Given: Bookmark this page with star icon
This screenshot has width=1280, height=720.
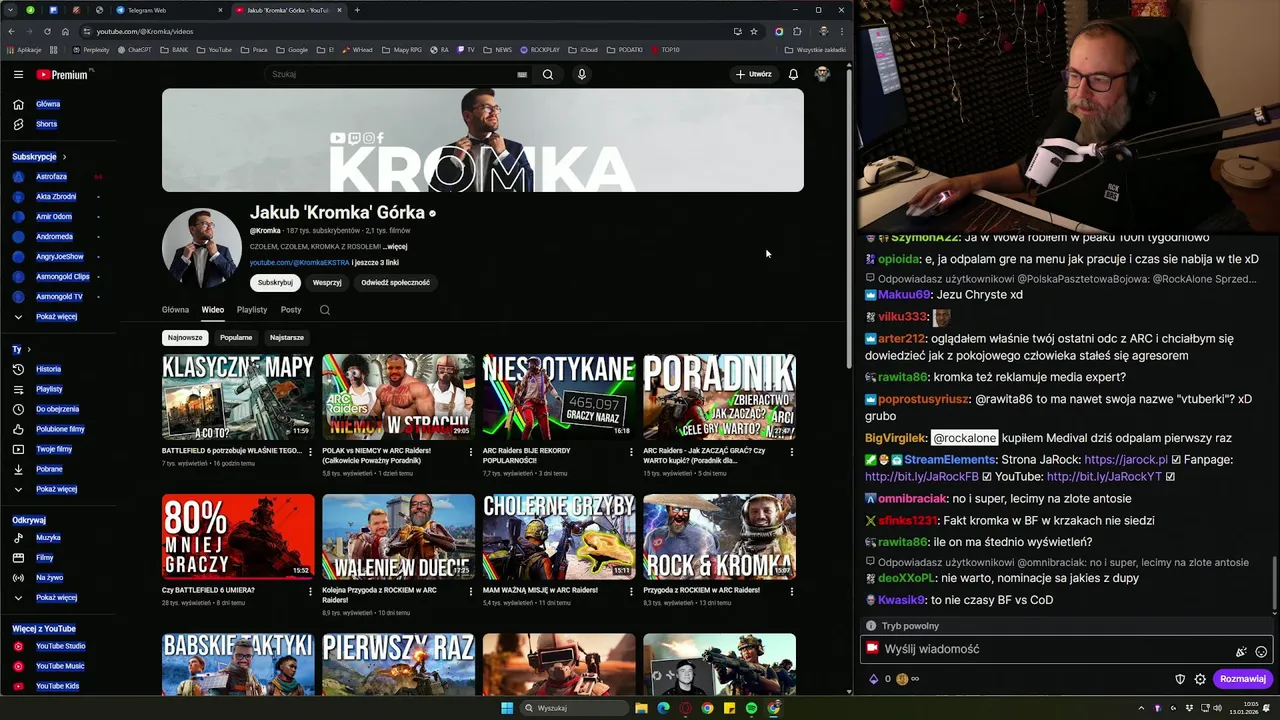Looking at the screenshot, I should pyautogui.click(x=755, y=31).
